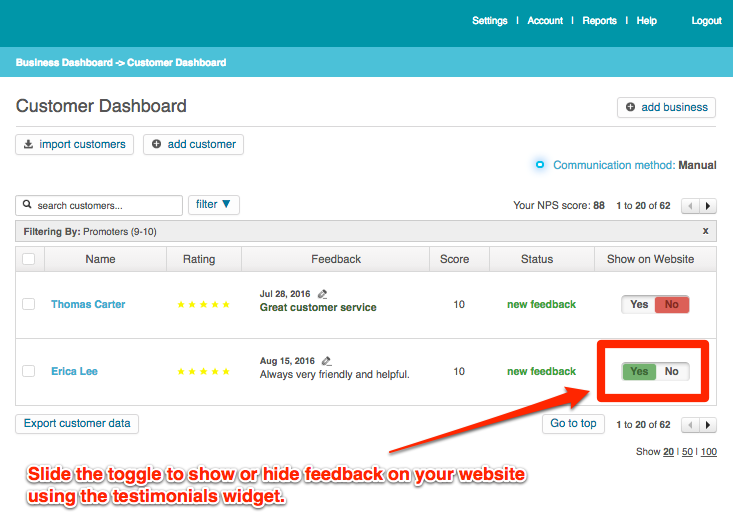733x521 pixels.
Task: Show 50 customers per page
Action: [x=687, y=452]
